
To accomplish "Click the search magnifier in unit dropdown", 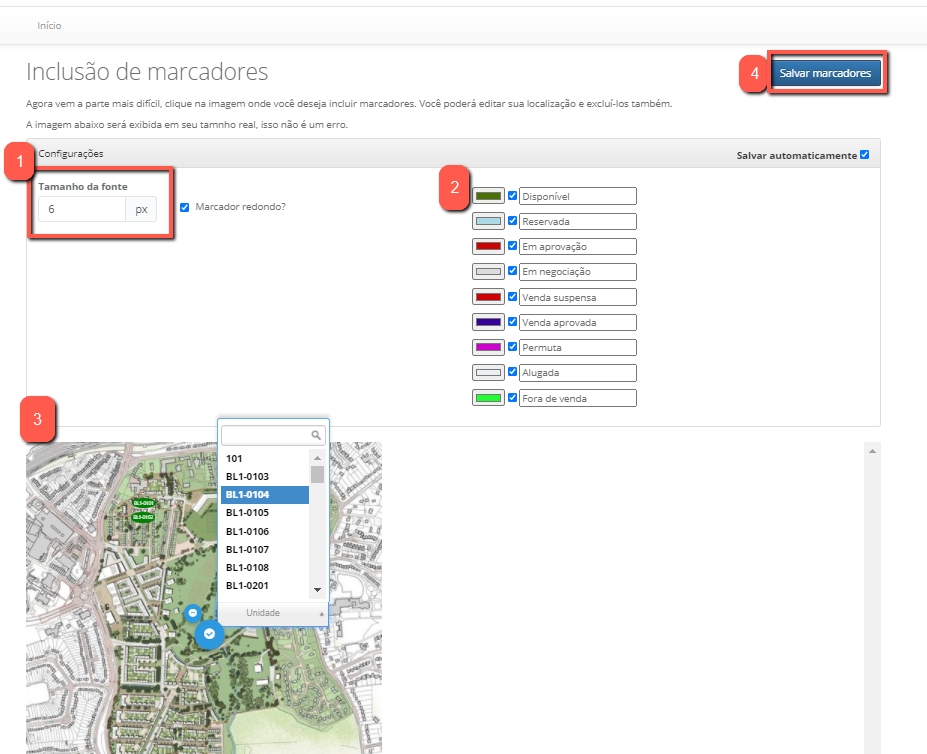I will [x=317, y=435].
